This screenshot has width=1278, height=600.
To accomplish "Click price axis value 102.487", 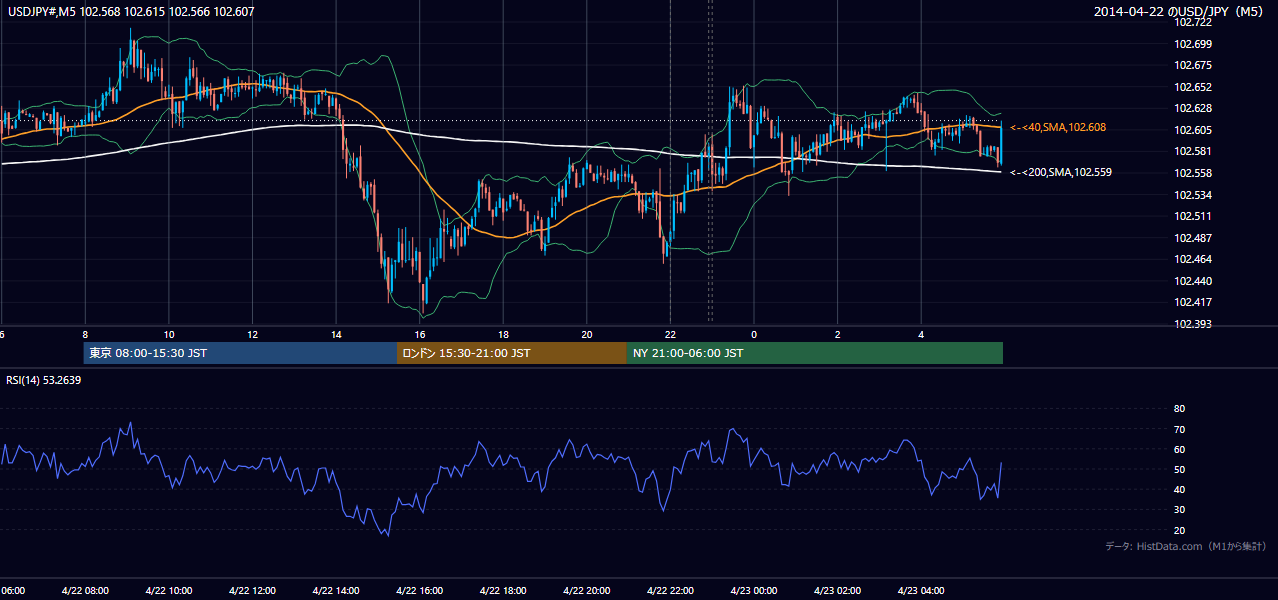I will point(1192,238).
